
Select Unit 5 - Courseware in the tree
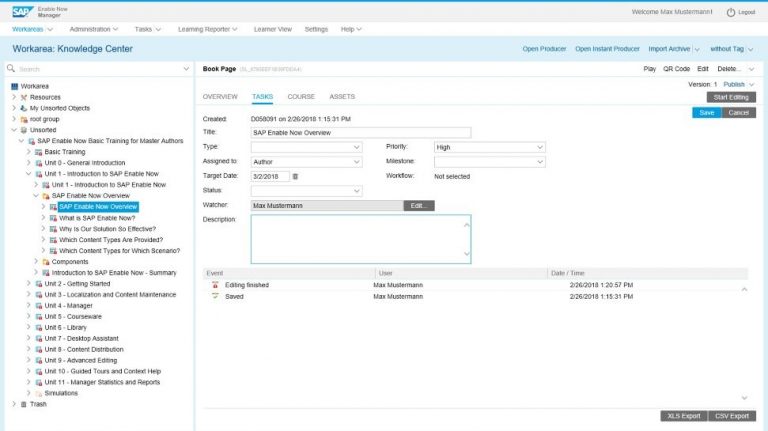73,316
